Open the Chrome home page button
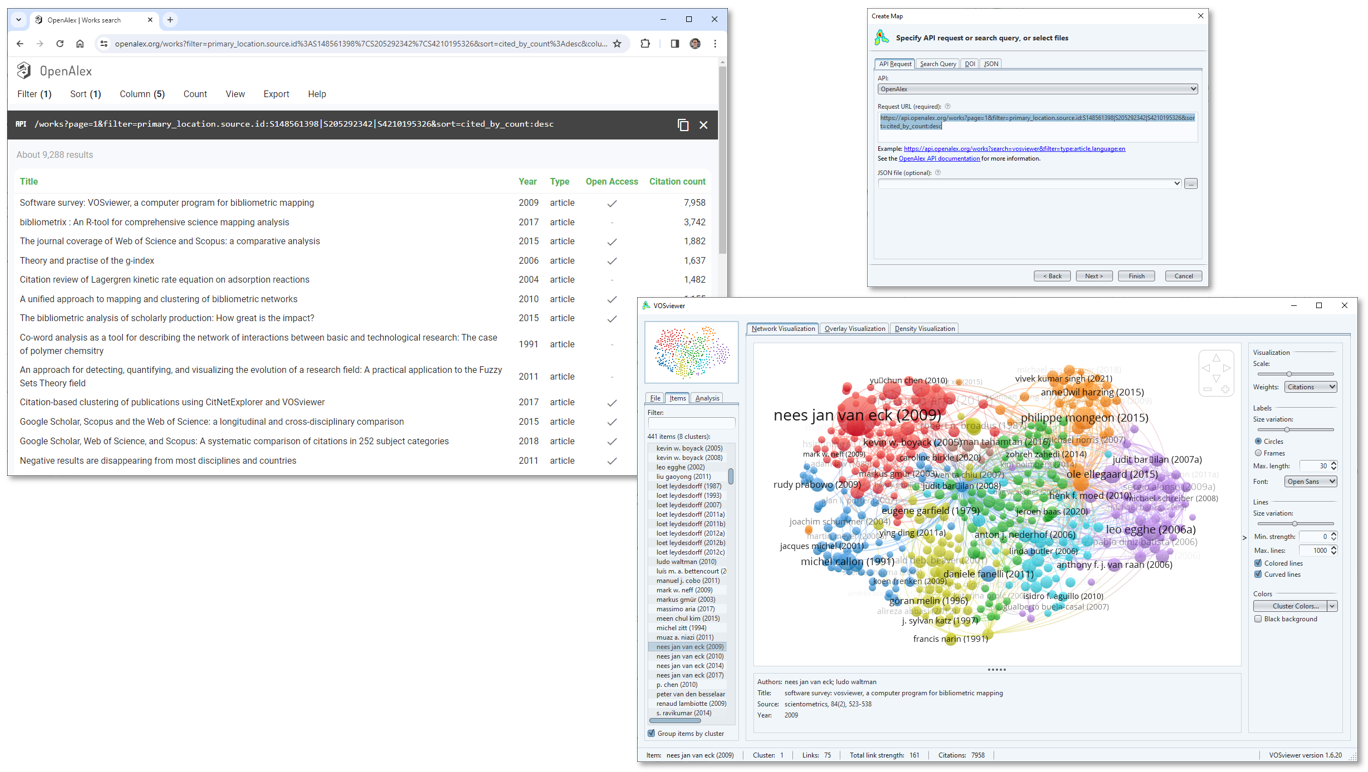The width and height of the screenshot is (1368, 772). (80, 44)
